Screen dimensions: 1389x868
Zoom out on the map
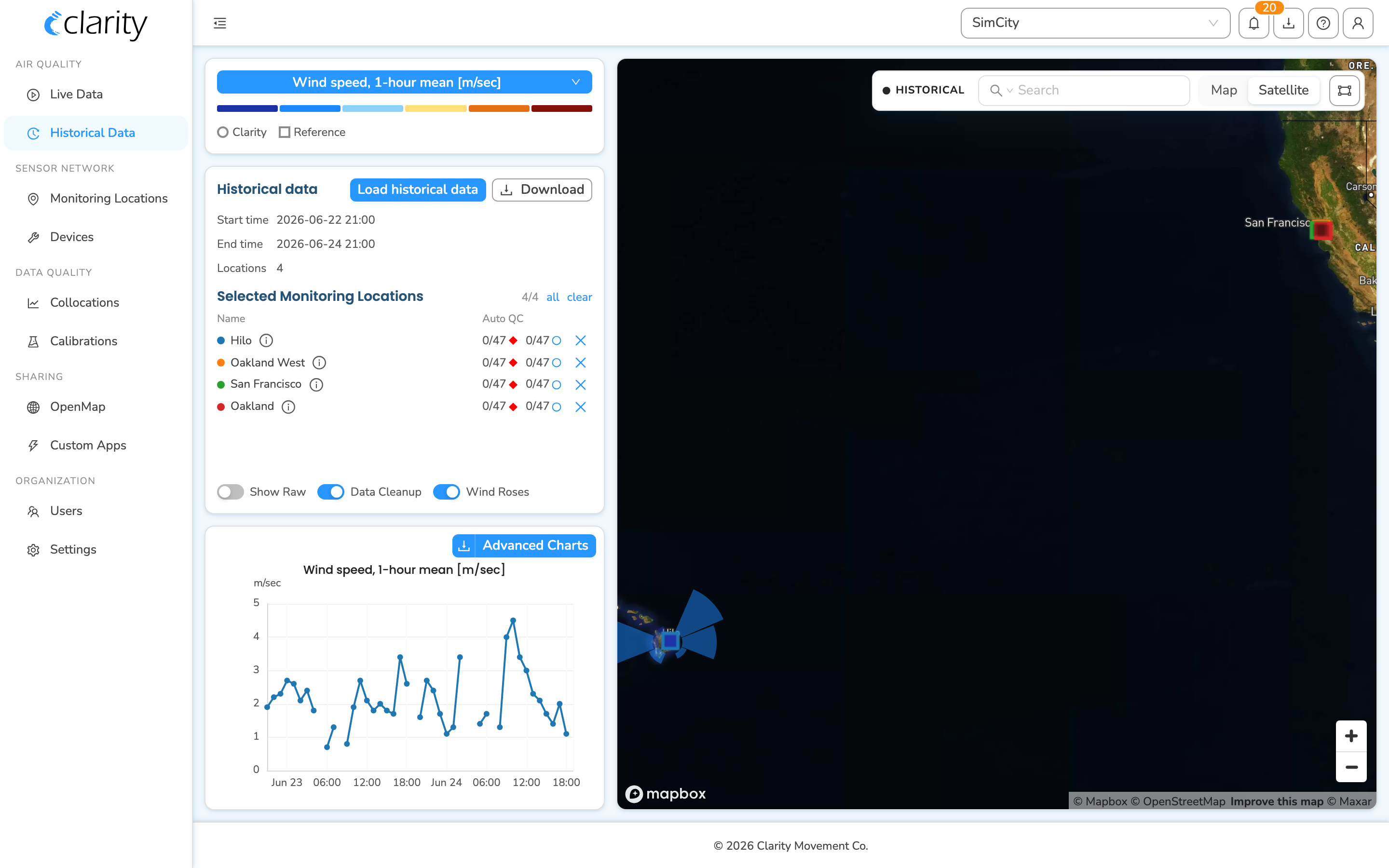(1351, 767)
